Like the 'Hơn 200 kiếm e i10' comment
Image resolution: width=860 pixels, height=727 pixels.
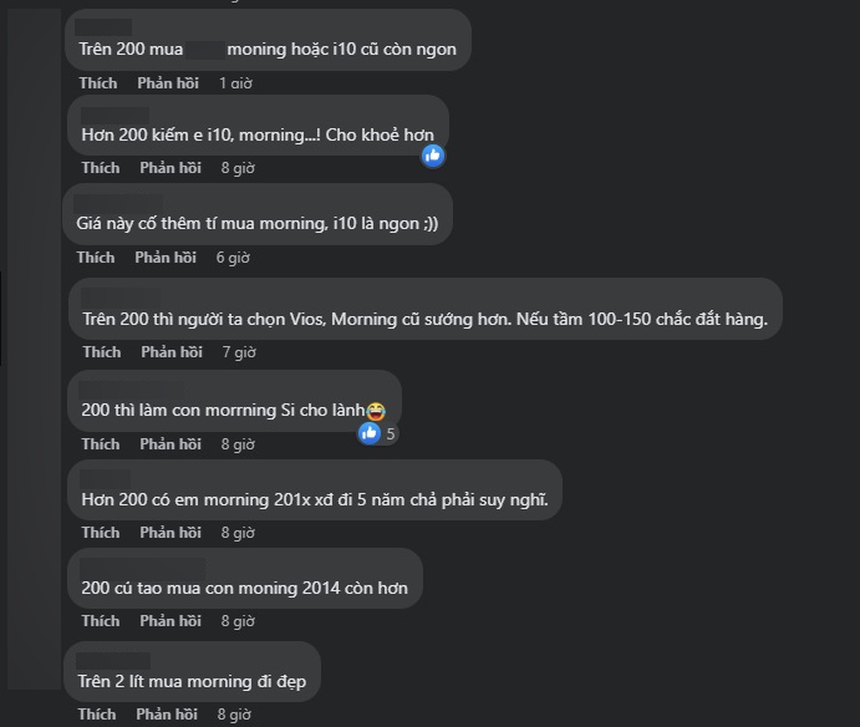coord(100,168)
